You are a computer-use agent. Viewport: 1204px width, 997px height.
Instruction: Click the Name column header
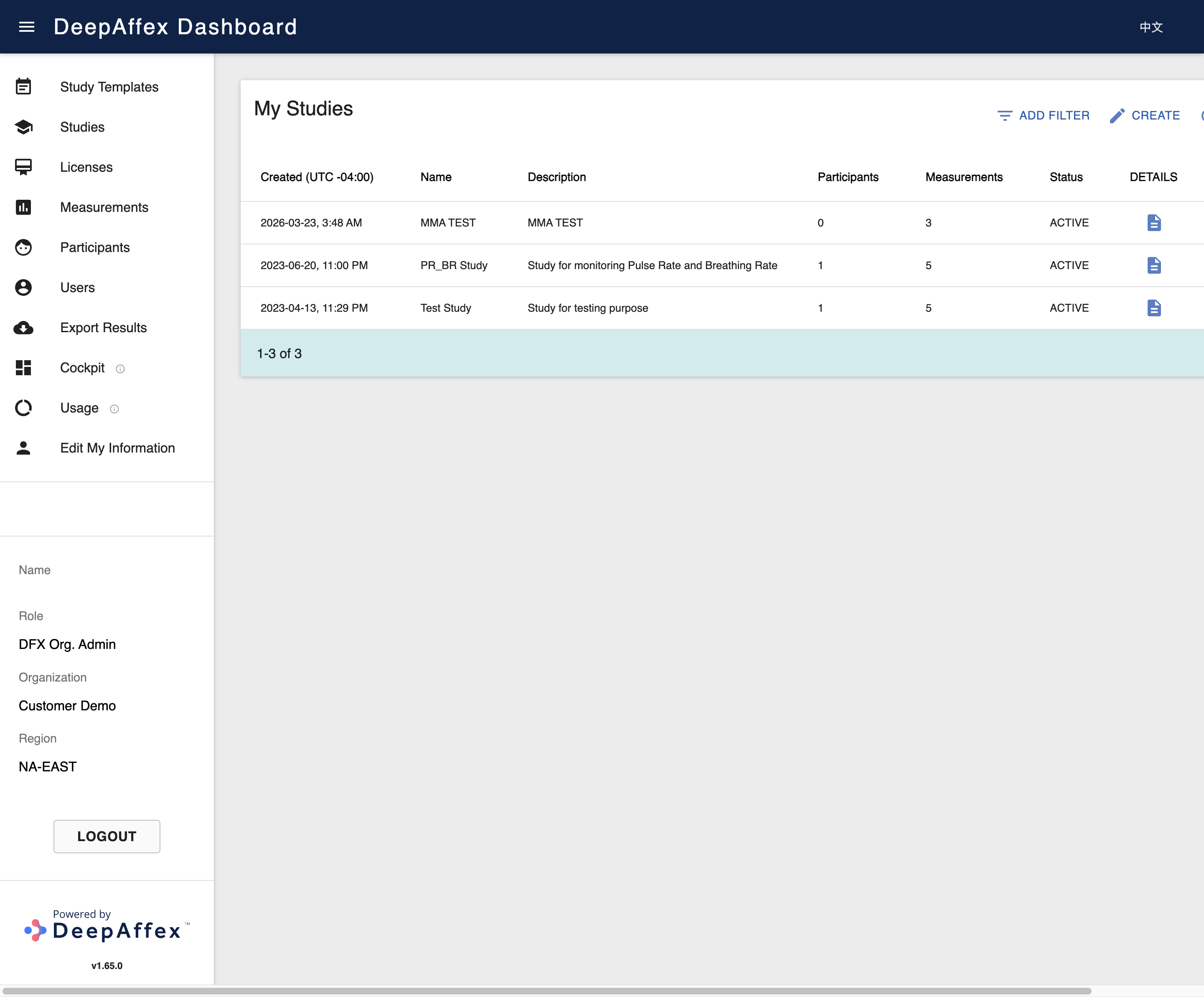[x=436, y=177]
